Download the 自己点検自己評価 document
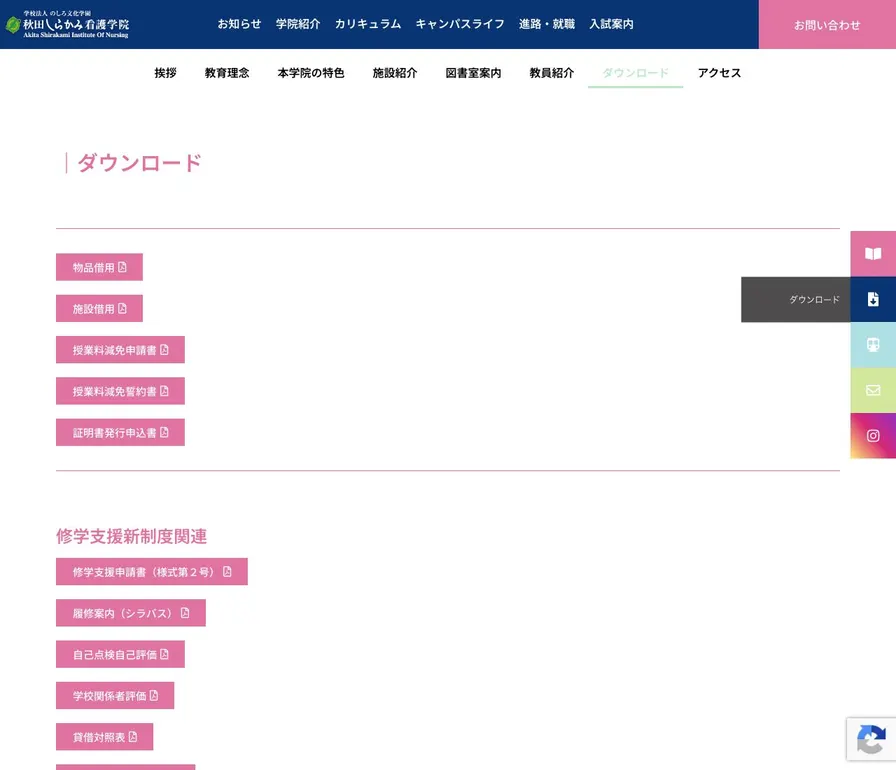The height and width of the screenshot is (770, 896). pos(120,654)
